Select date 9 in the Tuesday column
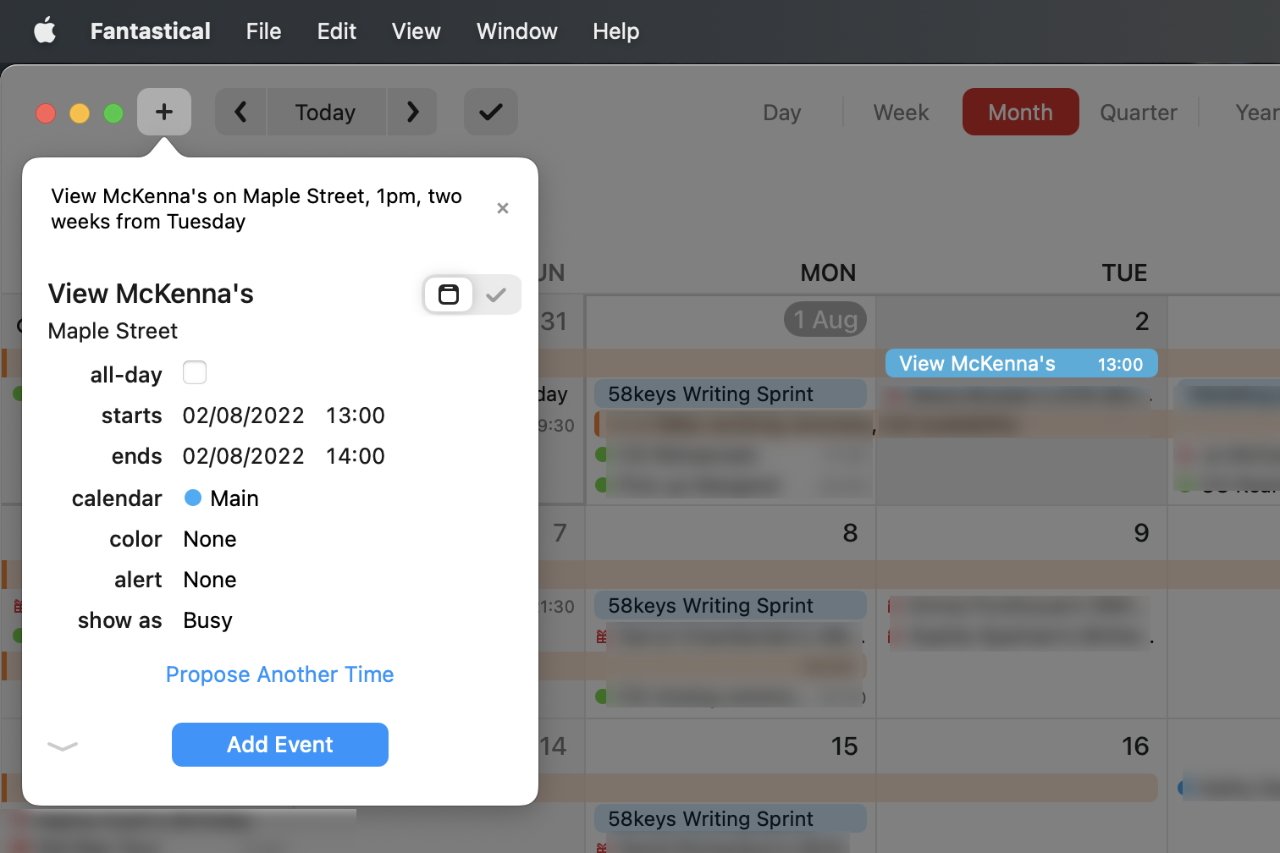The image size is (1280, 853). pos(1141,533)
